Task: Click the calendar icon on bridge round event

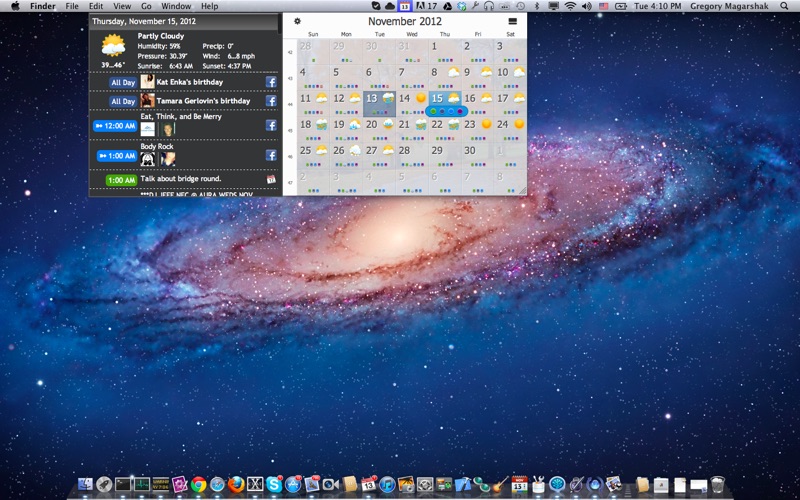Action: (271, 179)
